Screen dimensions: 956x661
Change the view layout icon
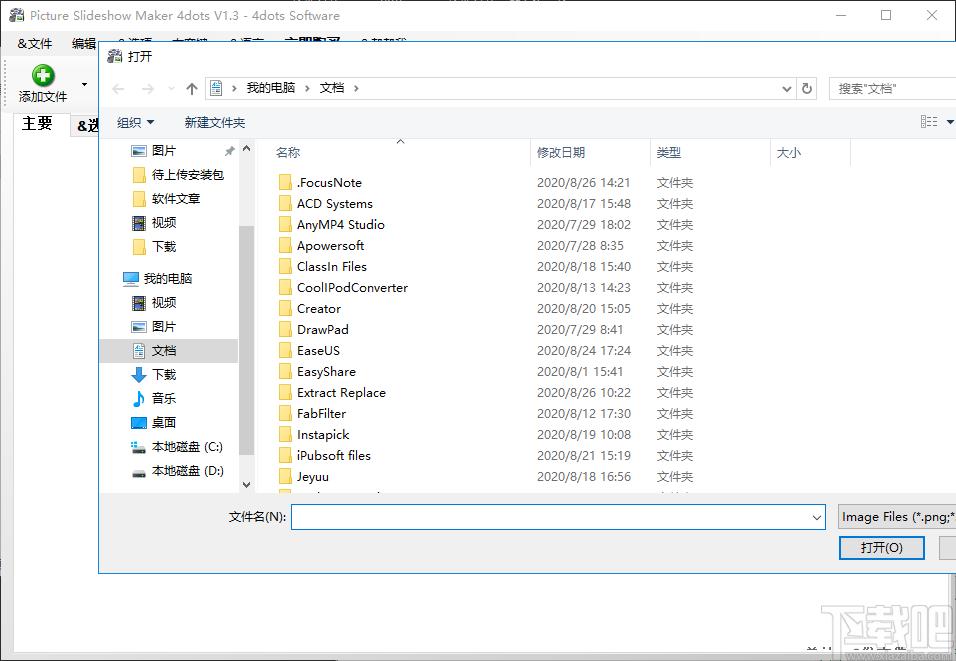coord(929,122)
